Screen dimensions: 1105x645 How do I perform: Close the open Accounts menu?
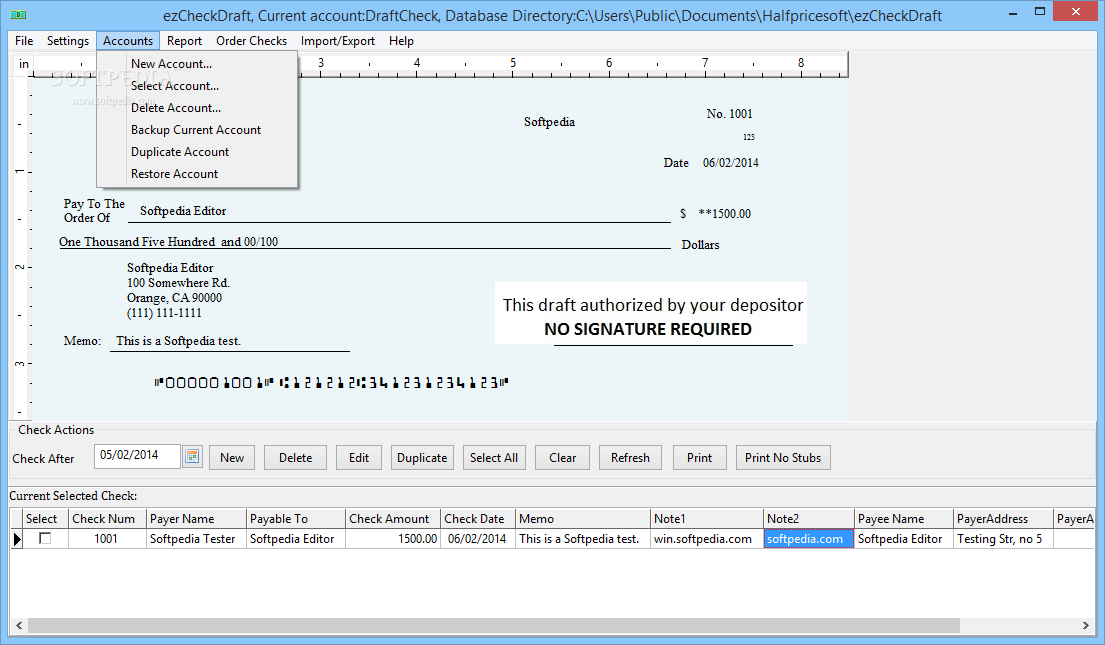tap(128, 41)
